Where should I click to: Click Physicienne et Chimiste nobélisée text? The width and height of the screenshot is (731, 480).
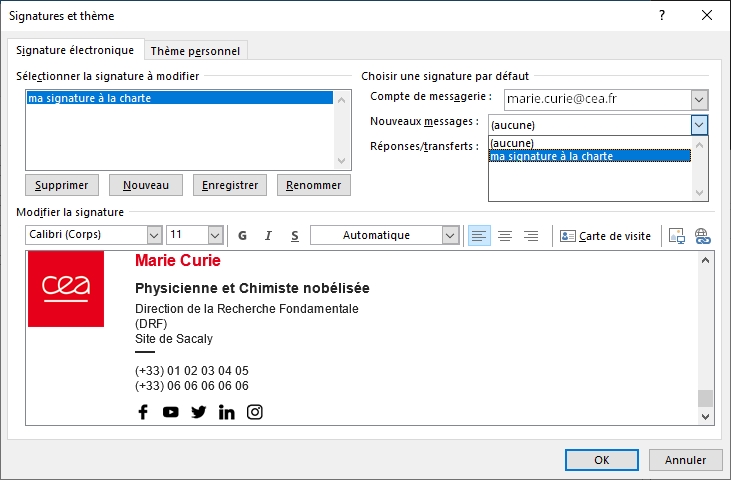[252, 288]
